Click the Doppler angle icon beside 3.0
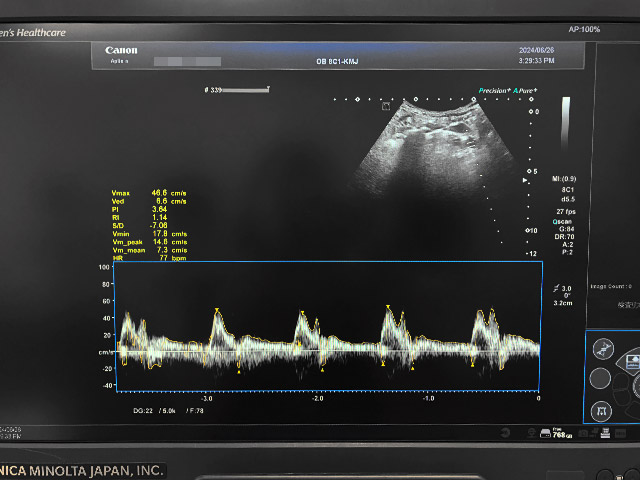 [x=557, y=288]
